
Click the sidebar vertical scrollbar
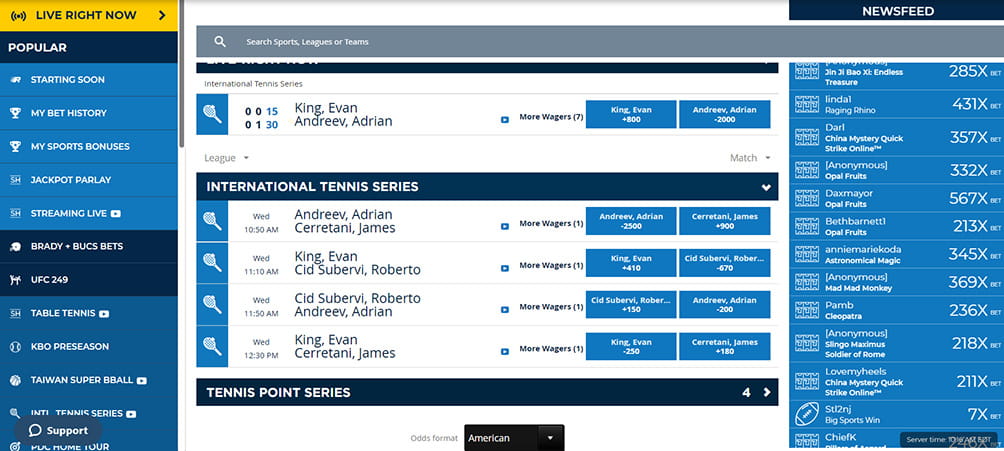(x=182, y=74)
